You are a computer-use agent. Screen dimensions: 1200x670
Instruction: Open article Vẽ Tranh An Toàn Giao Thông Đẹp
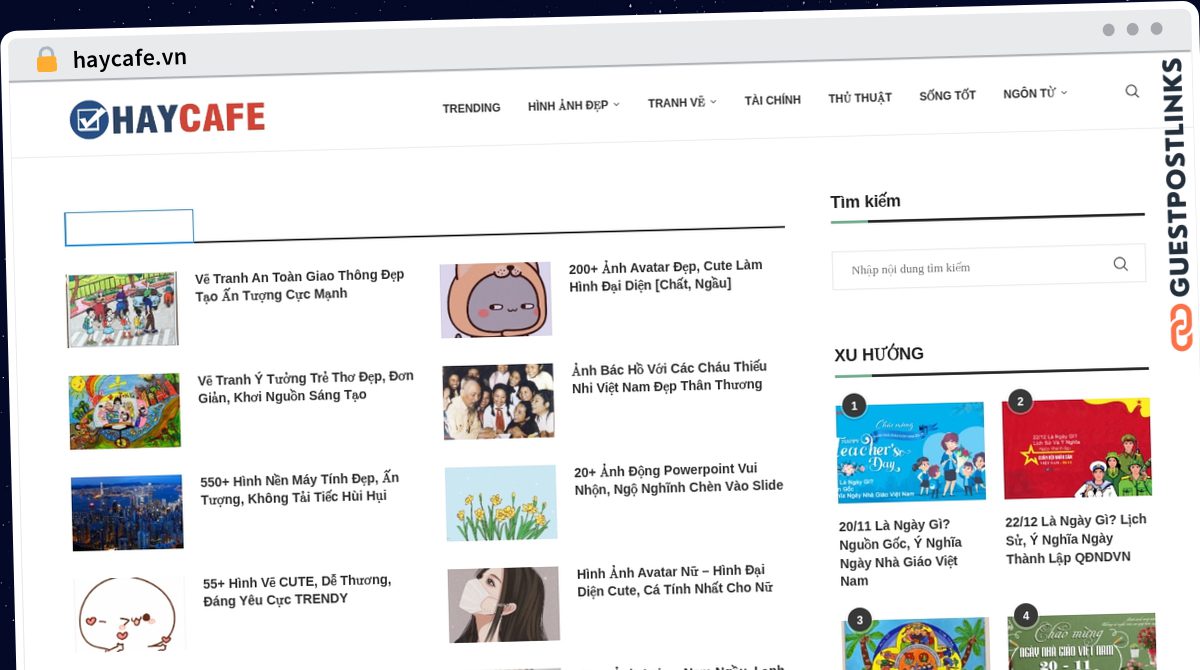[x=300, y=285]
